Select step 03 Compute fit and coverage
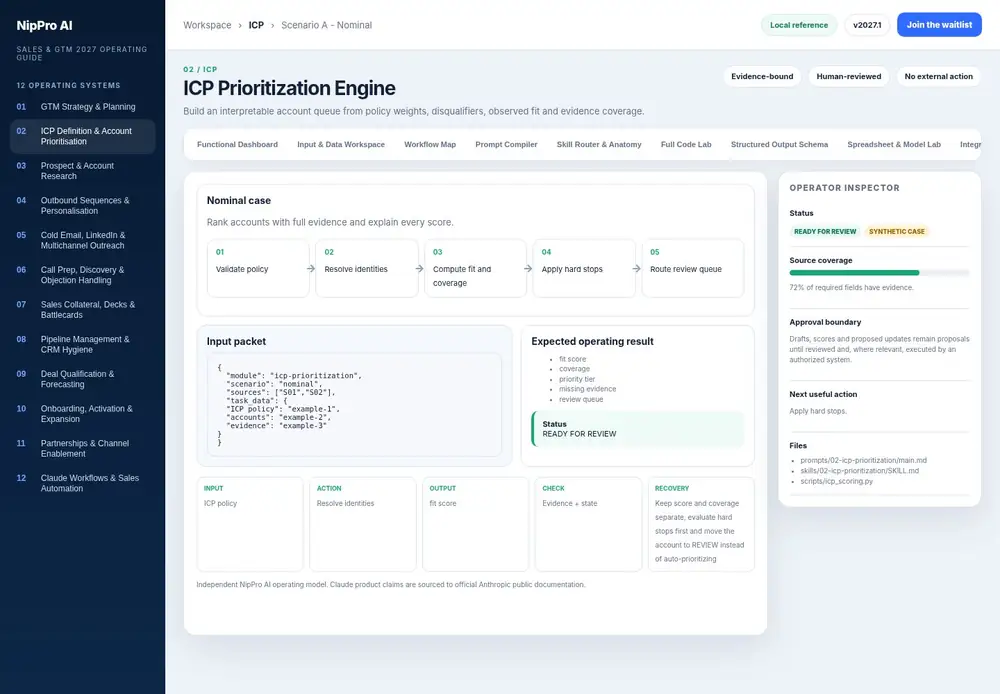This screenshot has width=1000, height=694. [475, 269]
